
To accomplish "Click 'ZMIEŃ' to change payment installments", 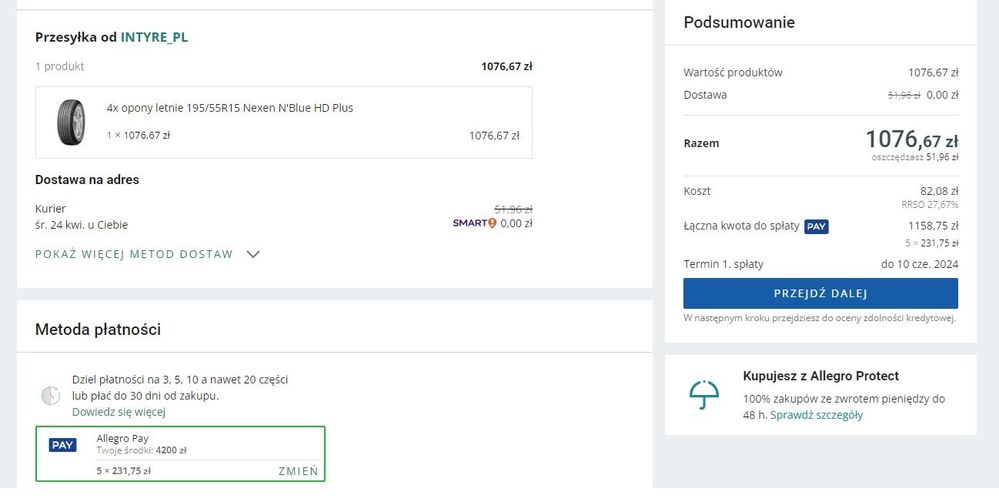I will pos(298,470).
